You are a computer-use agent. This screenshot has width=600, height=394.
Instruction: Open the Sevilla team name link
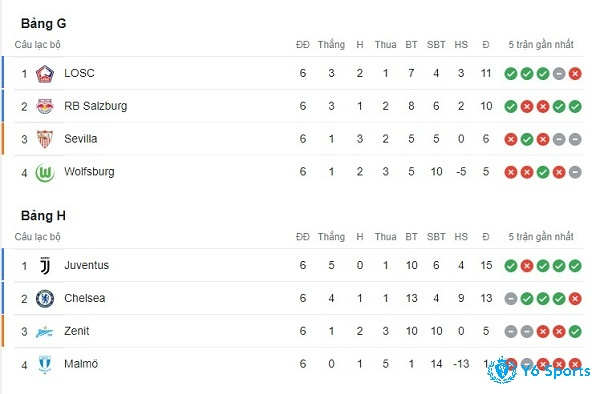[81, 138]
